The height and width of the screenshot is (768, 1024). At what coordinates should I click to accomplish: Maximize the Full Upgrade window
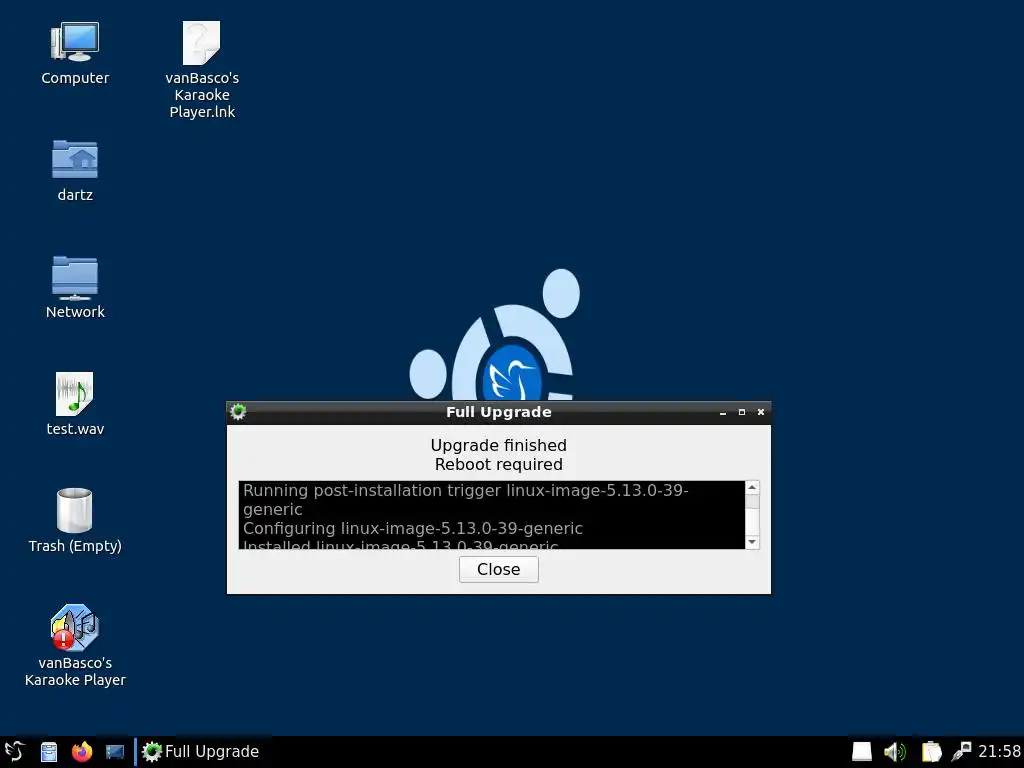tap(742, 412)
